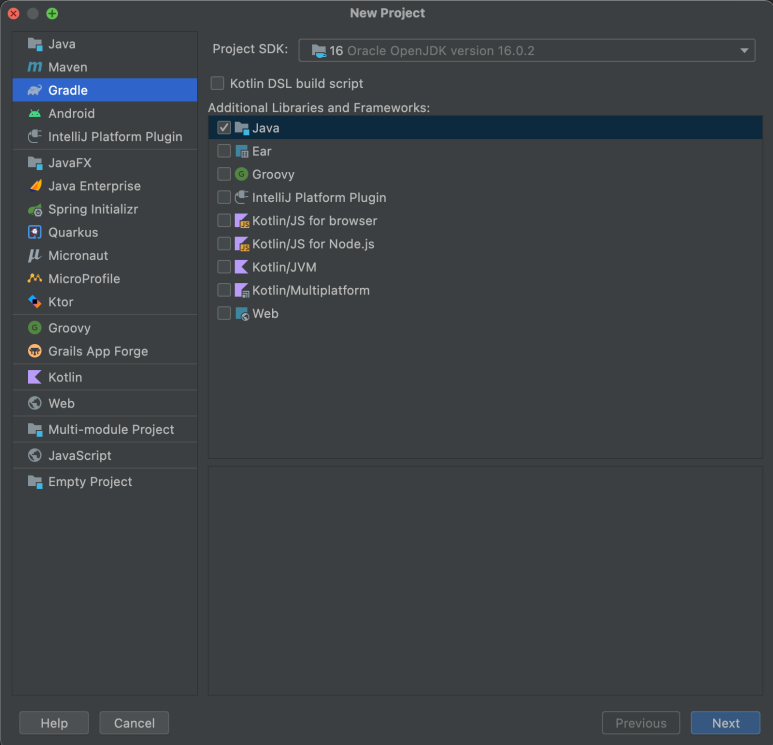Click the Kotlin logo icon in sidebar
This screenshot has height=745, width=773.
35,377
